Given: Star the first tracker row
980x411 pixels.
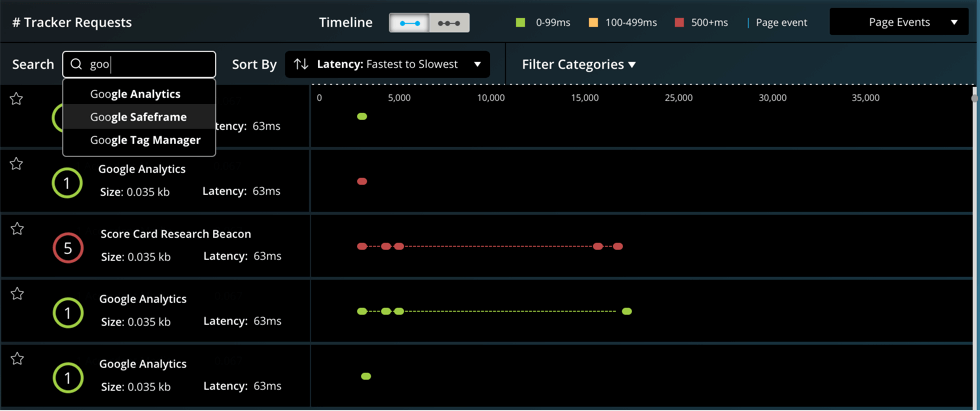Looking at the screenshot, I should click(16, 99).
